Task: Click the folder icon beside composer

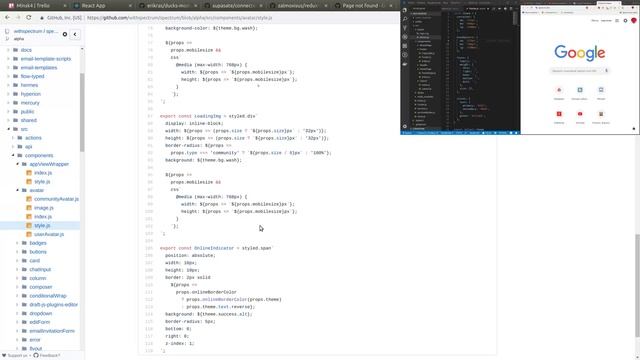Action: (24, 287)
